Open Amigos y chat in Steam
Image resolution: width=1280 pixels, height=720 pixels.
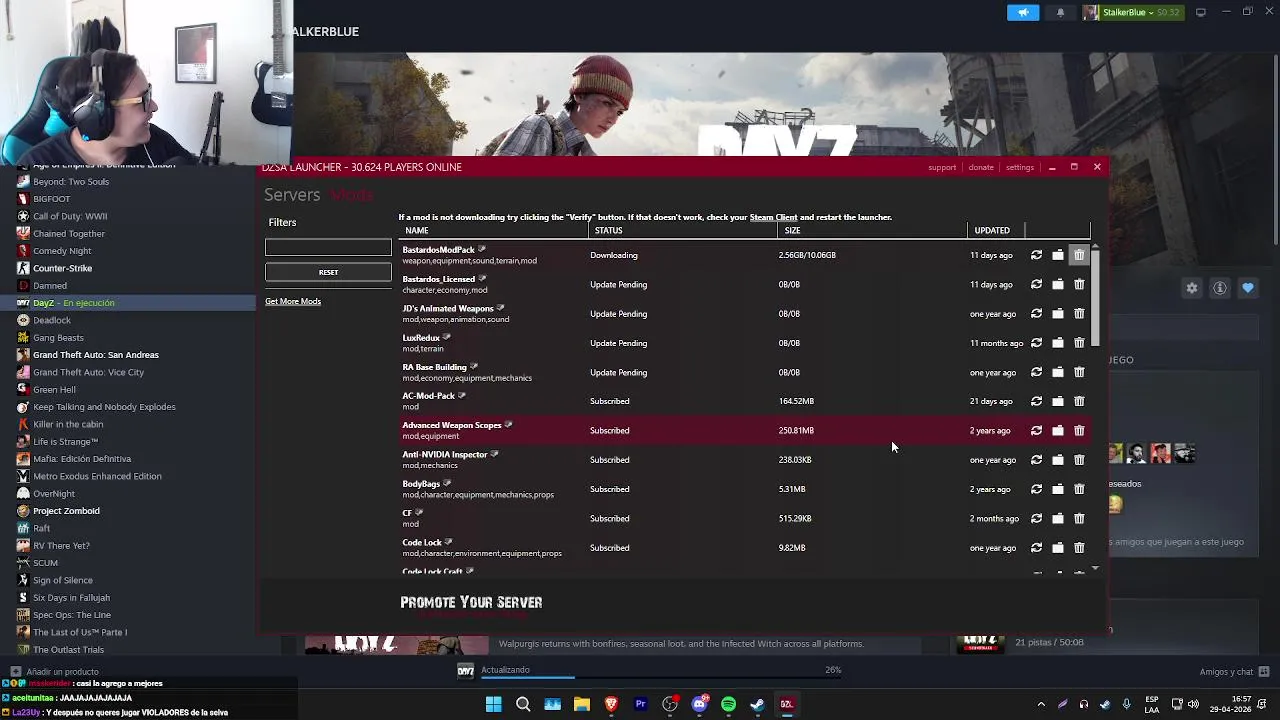click(1235, 672)
